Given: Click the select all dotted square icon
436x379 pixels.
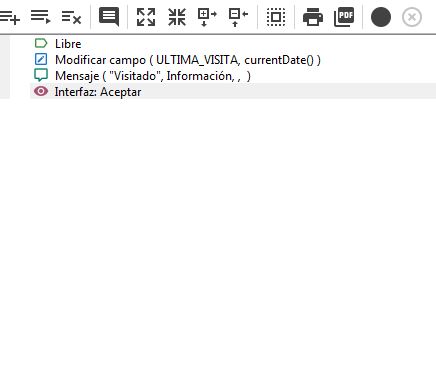Looking at the screenshot, I should [276, 17].
